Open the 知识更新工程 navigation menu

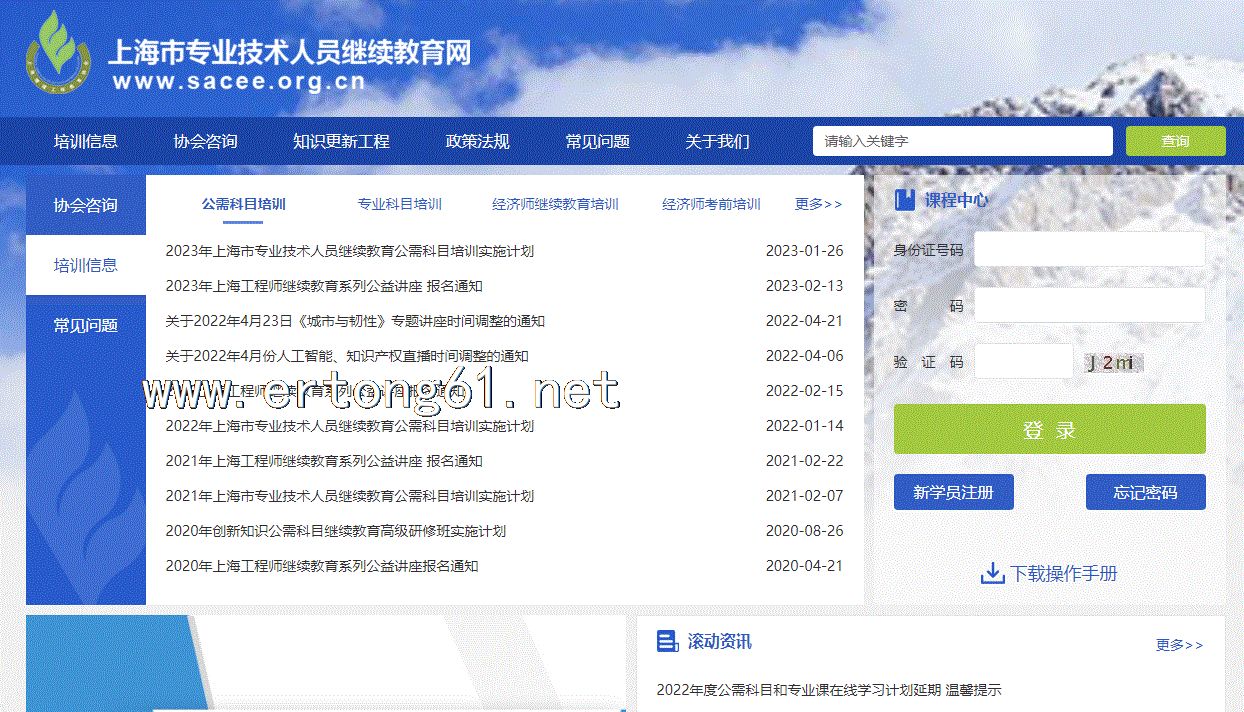(x=341, y=141)
